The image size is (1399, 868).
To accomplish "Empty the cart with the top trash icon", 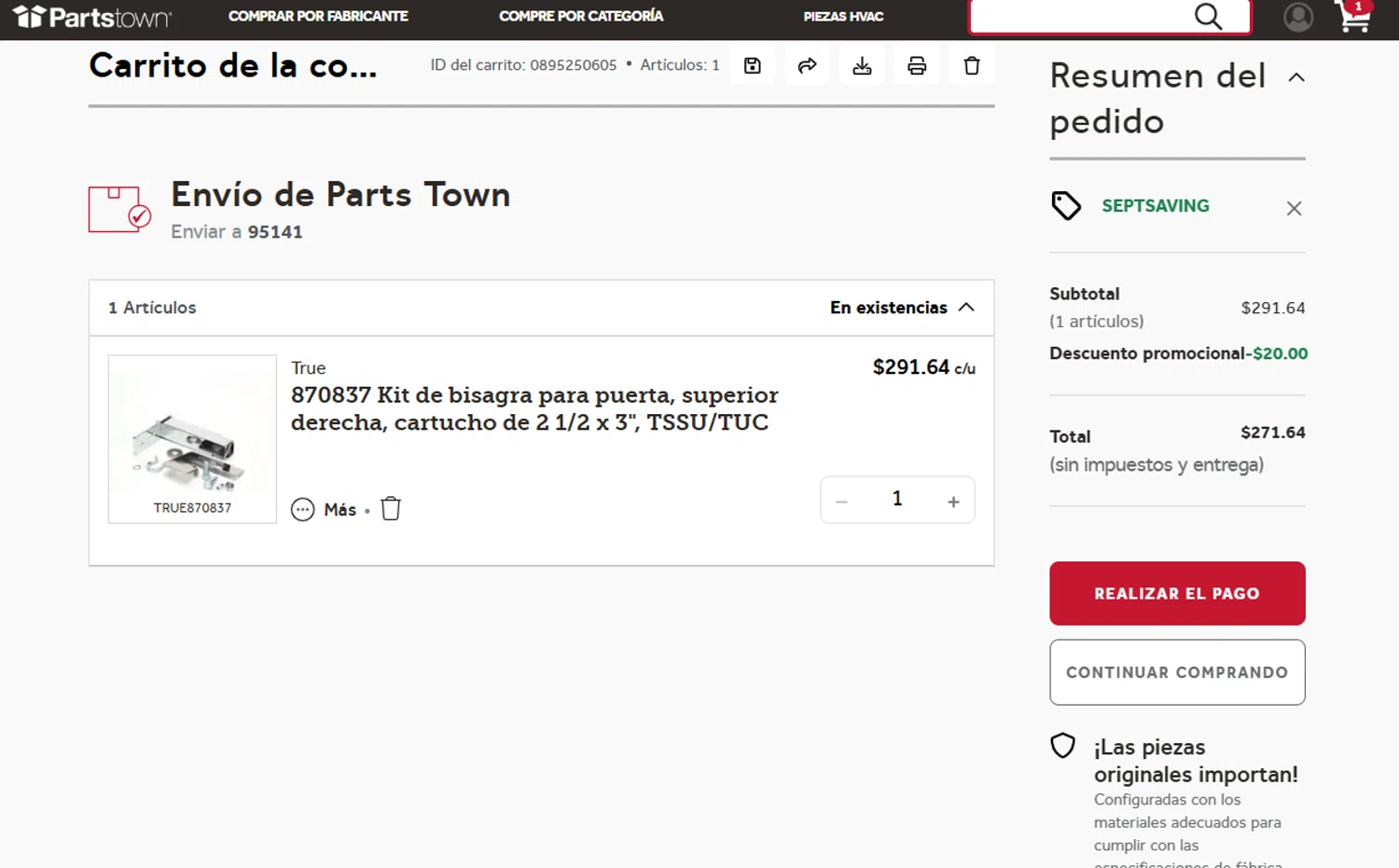I will point(972,65).
